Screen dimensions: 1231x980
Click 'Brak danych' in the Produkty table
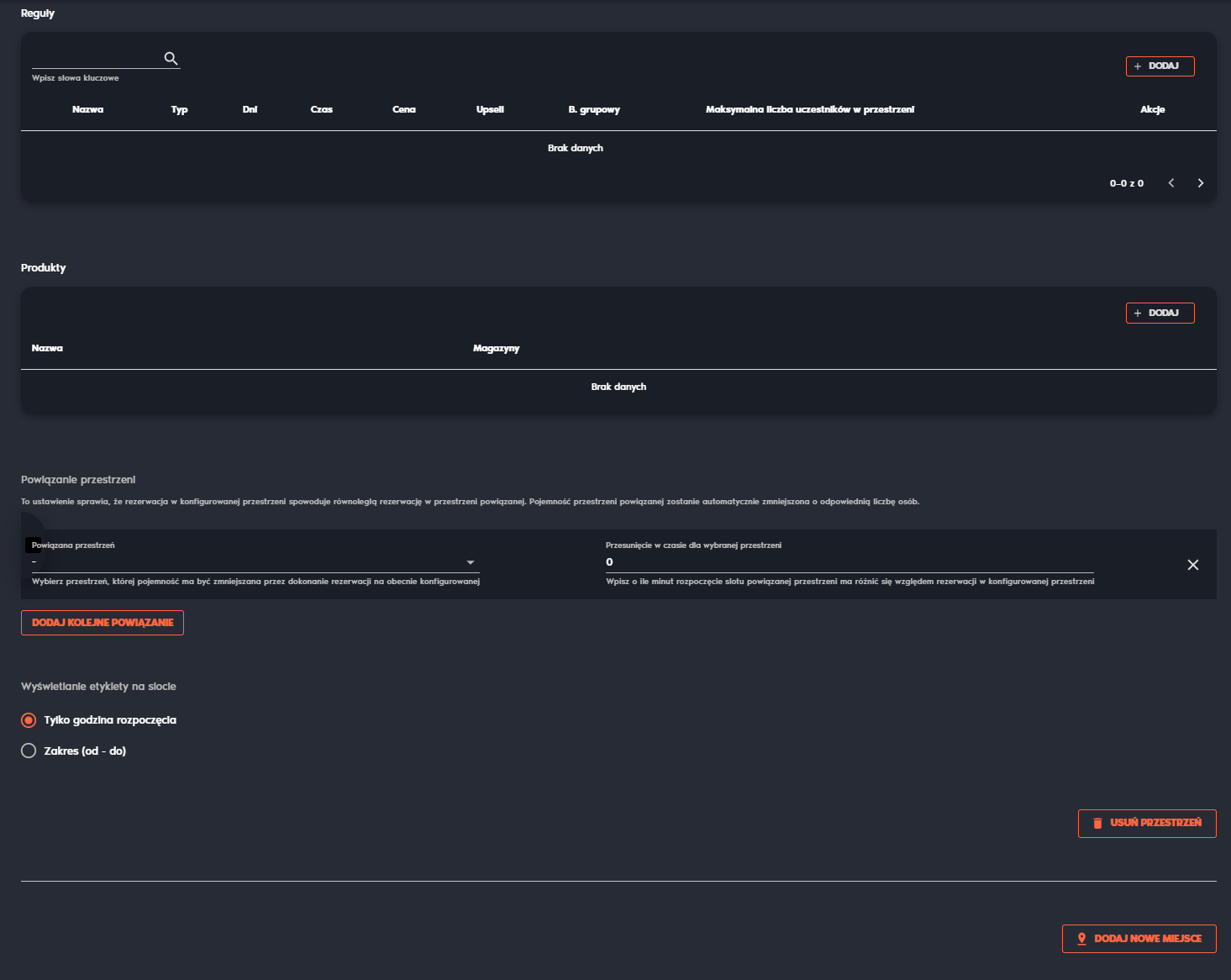[x=618, y=387]
